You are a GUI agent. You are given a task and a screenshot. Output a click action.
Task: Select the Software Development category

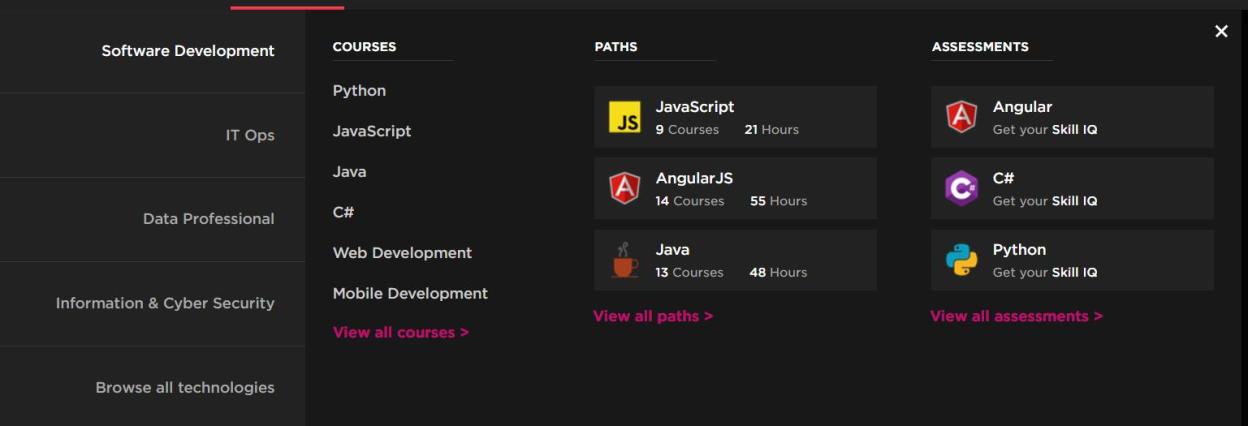click(x=188, y=51)
